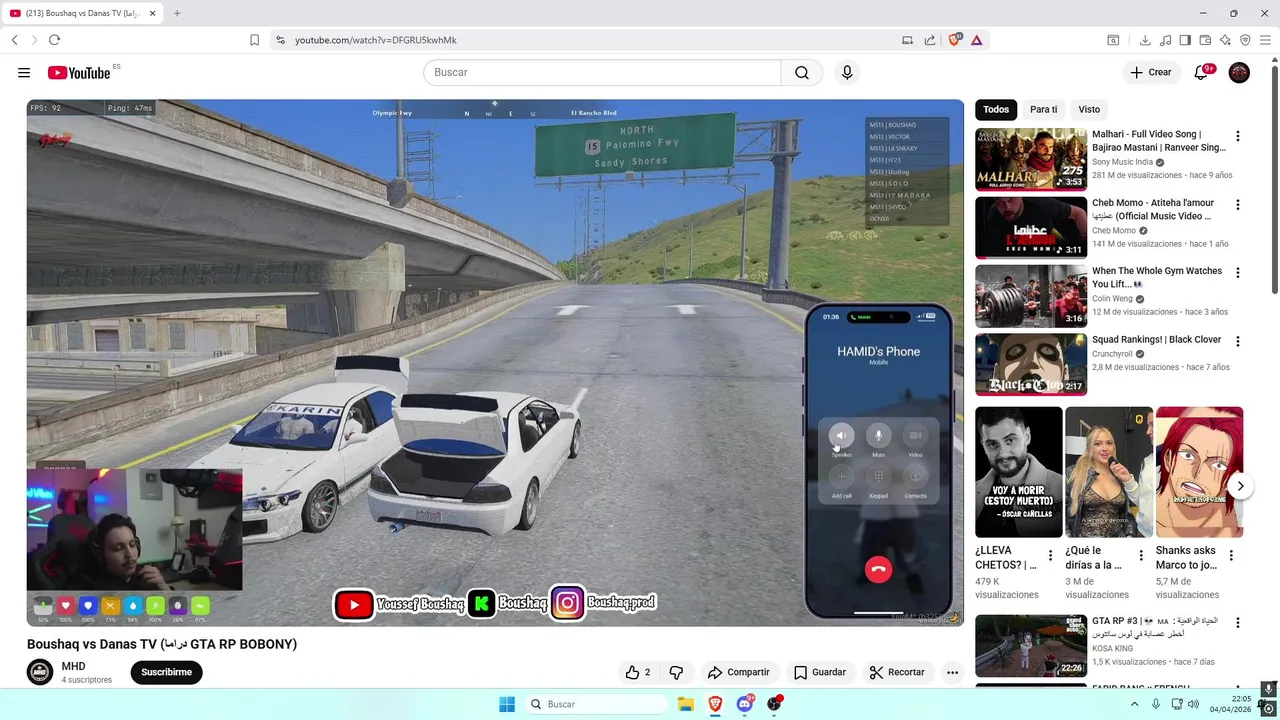
Task: Open the Shanks asks Marco short
Action: [1199, 472]
